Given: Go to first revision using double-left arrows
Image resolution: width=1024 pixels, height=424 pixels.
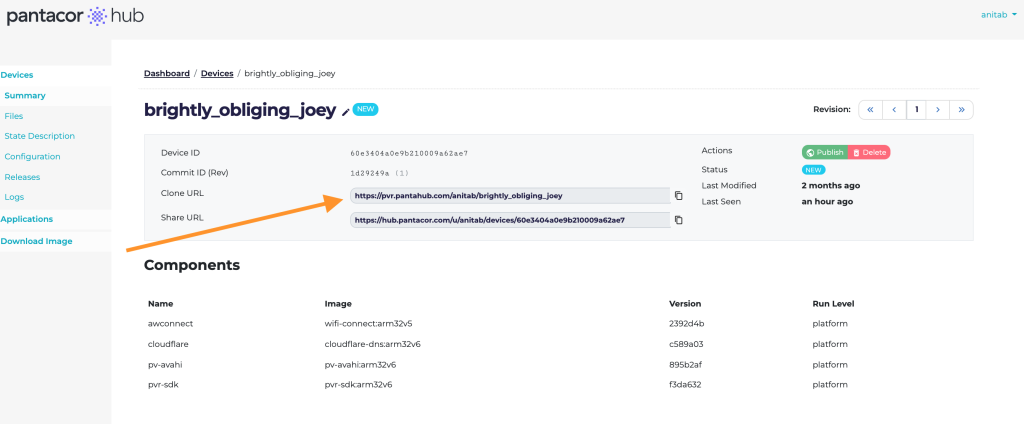Looking at the screenshot, I should click(x=871, y=110).
